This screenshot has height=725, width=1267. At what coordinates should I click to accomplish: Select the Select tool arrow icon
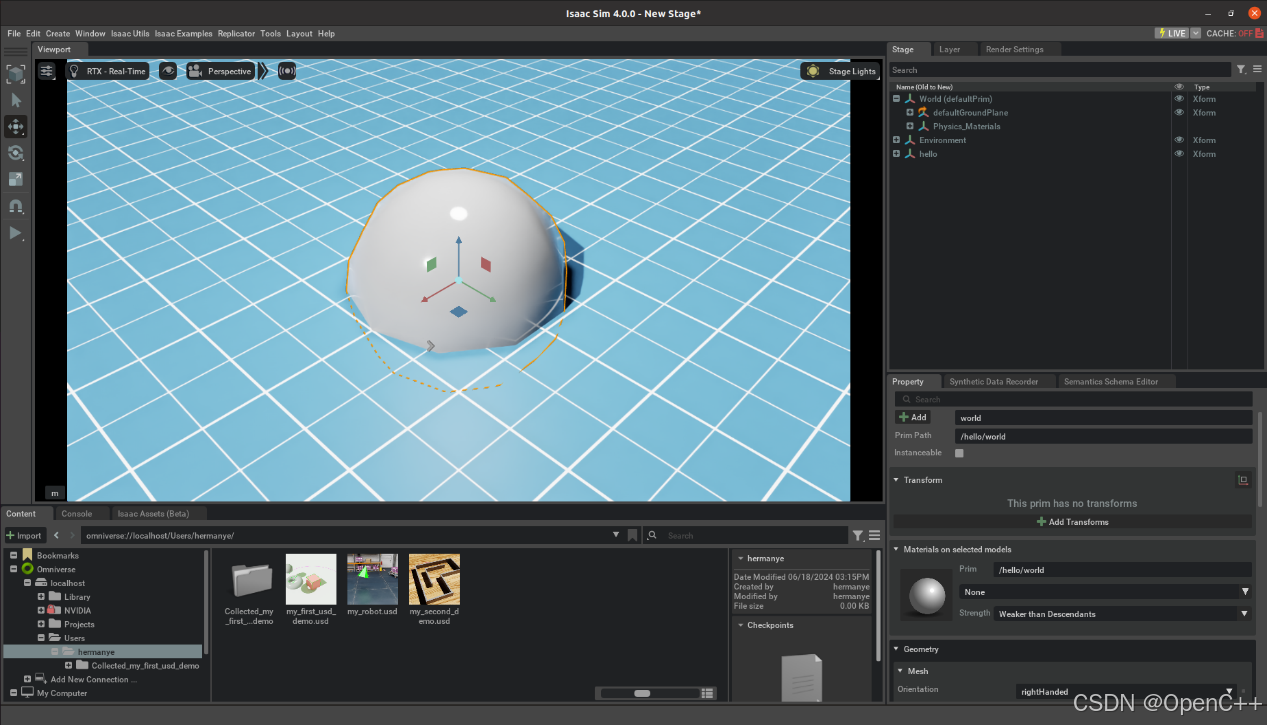coord(16,100)
